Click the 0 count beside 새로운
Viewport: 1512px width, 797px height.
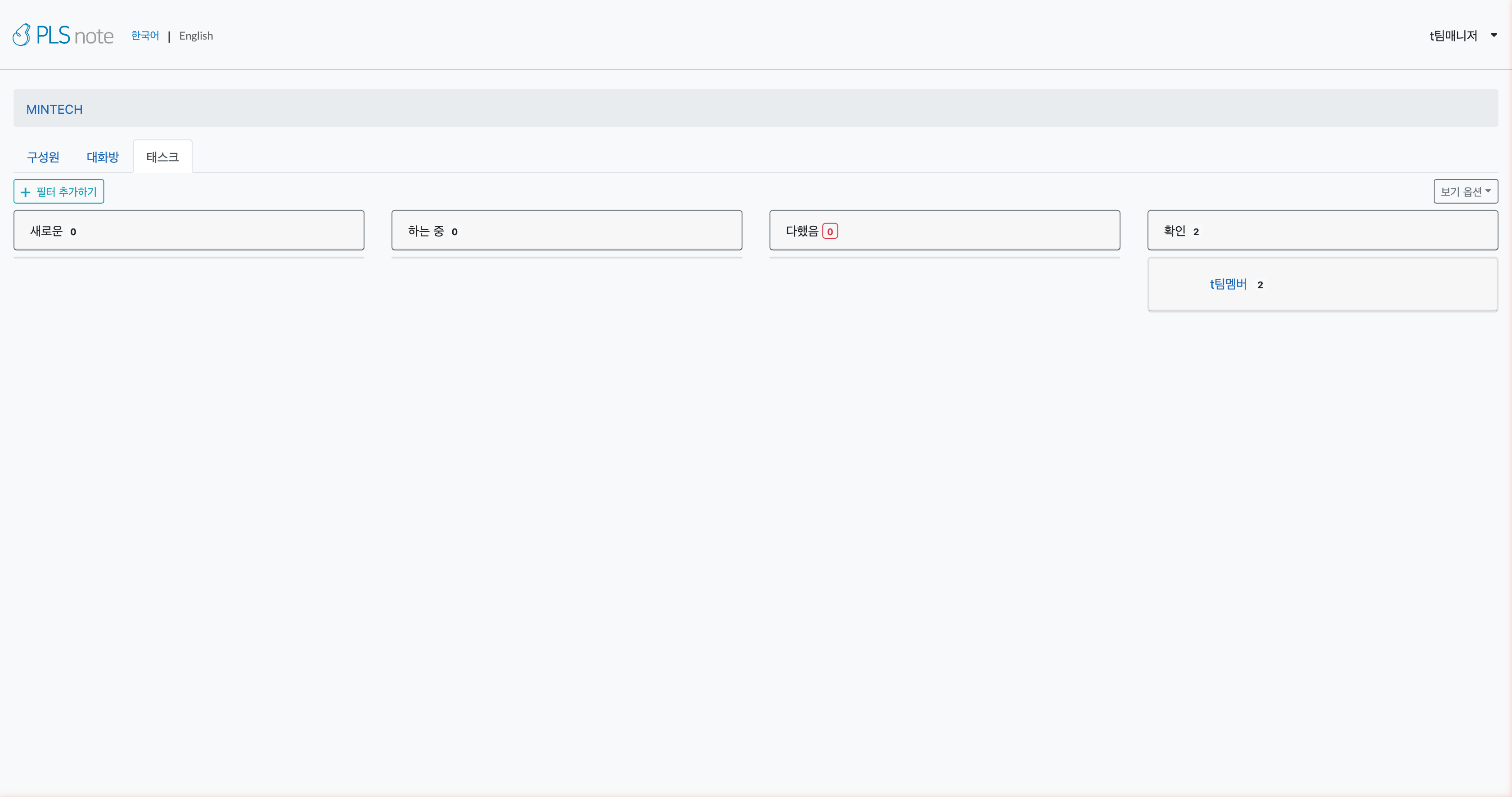(x=73, y=232)
